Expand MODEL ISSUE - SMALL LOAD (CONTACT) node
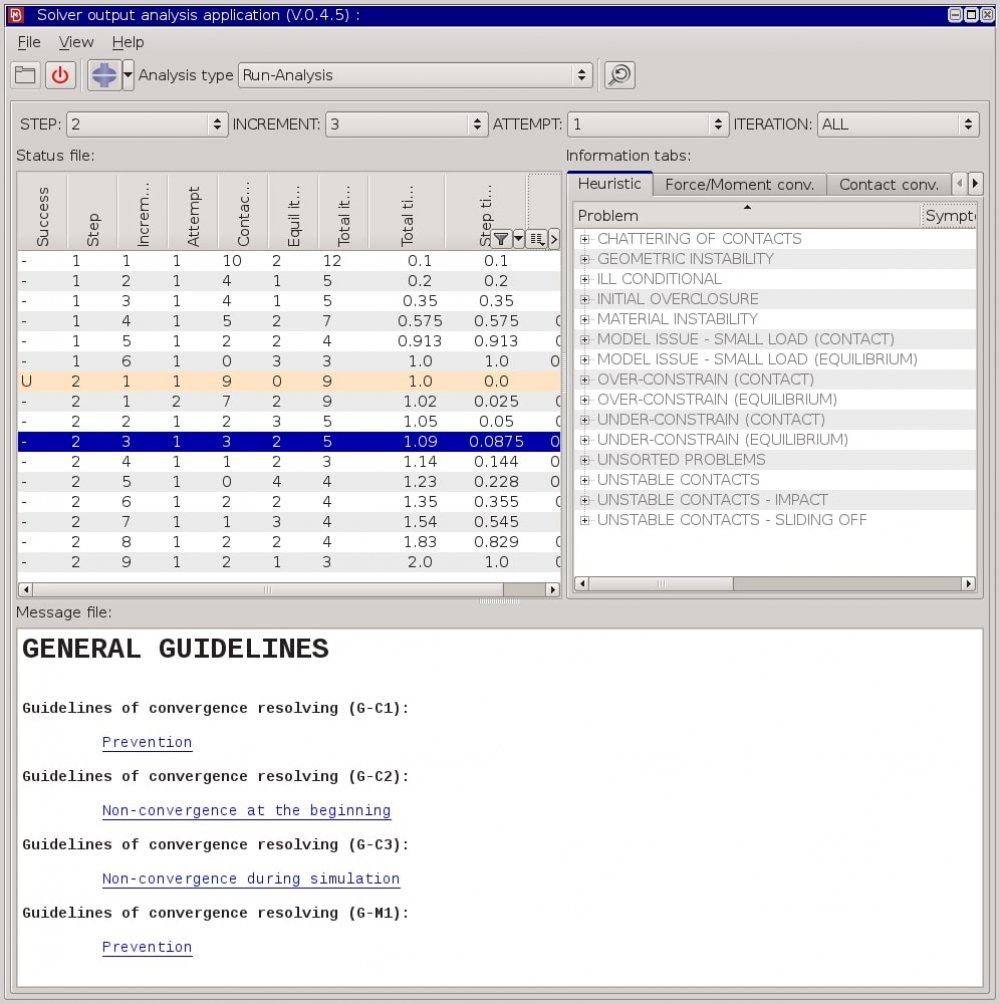The width and height of the screenshot is (1000, 1004). point(585,339)
